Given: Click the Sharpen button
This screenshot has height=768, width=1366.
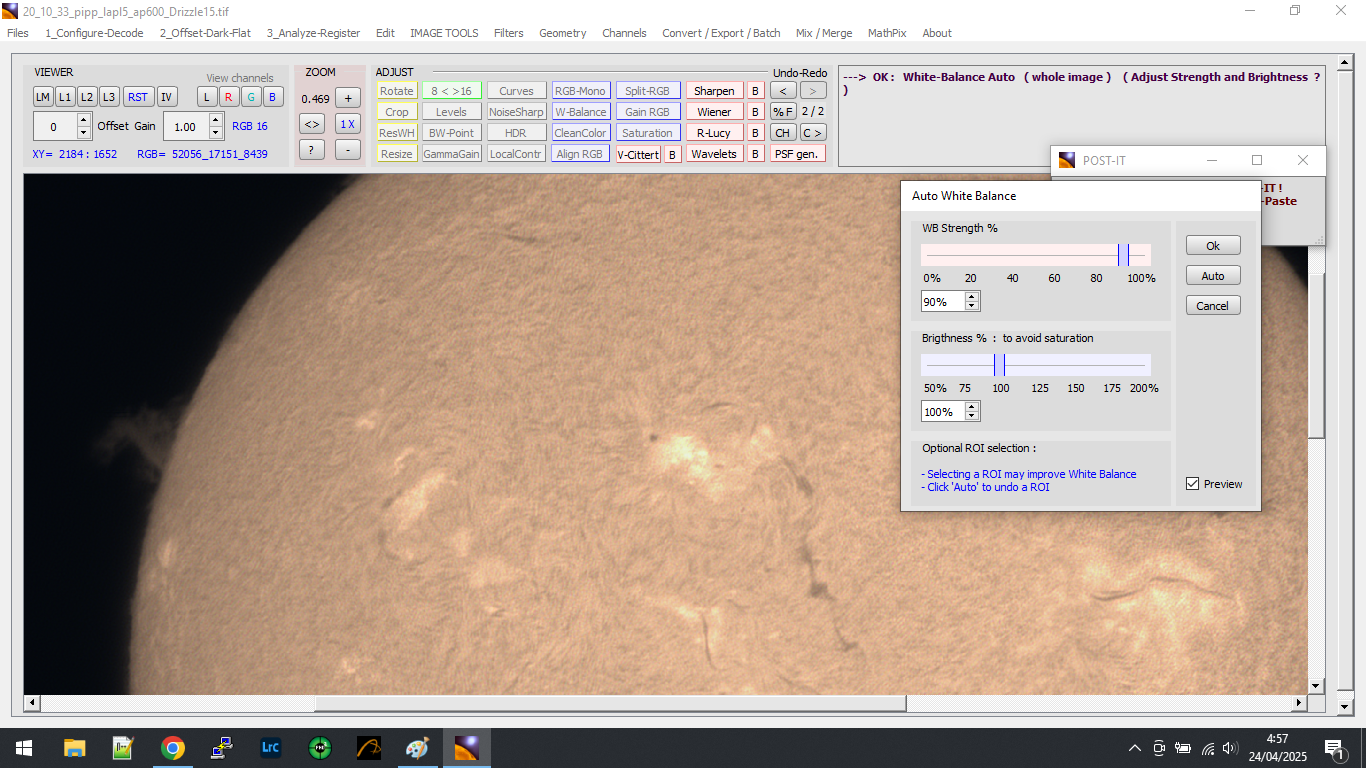Looking at the screenshot, I should coord(714,91).
